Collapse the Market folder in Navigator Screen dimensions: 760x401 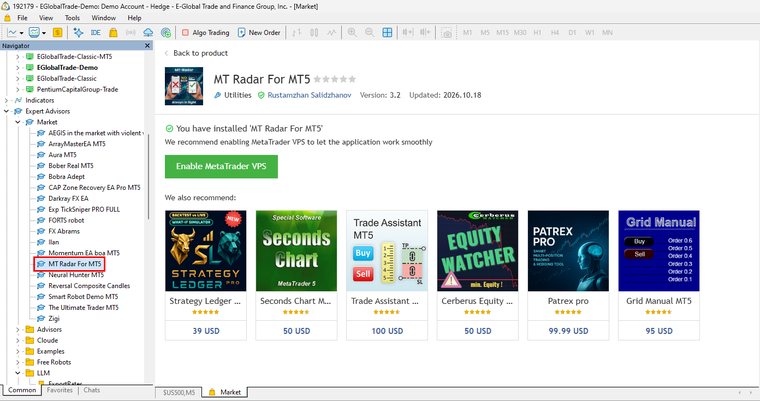click(x=18, y=122)
